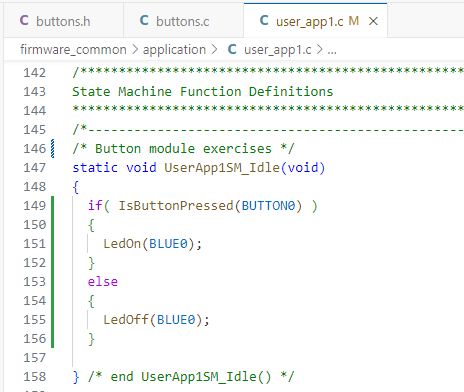This screenshot has height=392, width=464.
Task: Place cursor on 'State Machine Function Definitions' comment
Action: pyautogui.click(x=203, y=92)
